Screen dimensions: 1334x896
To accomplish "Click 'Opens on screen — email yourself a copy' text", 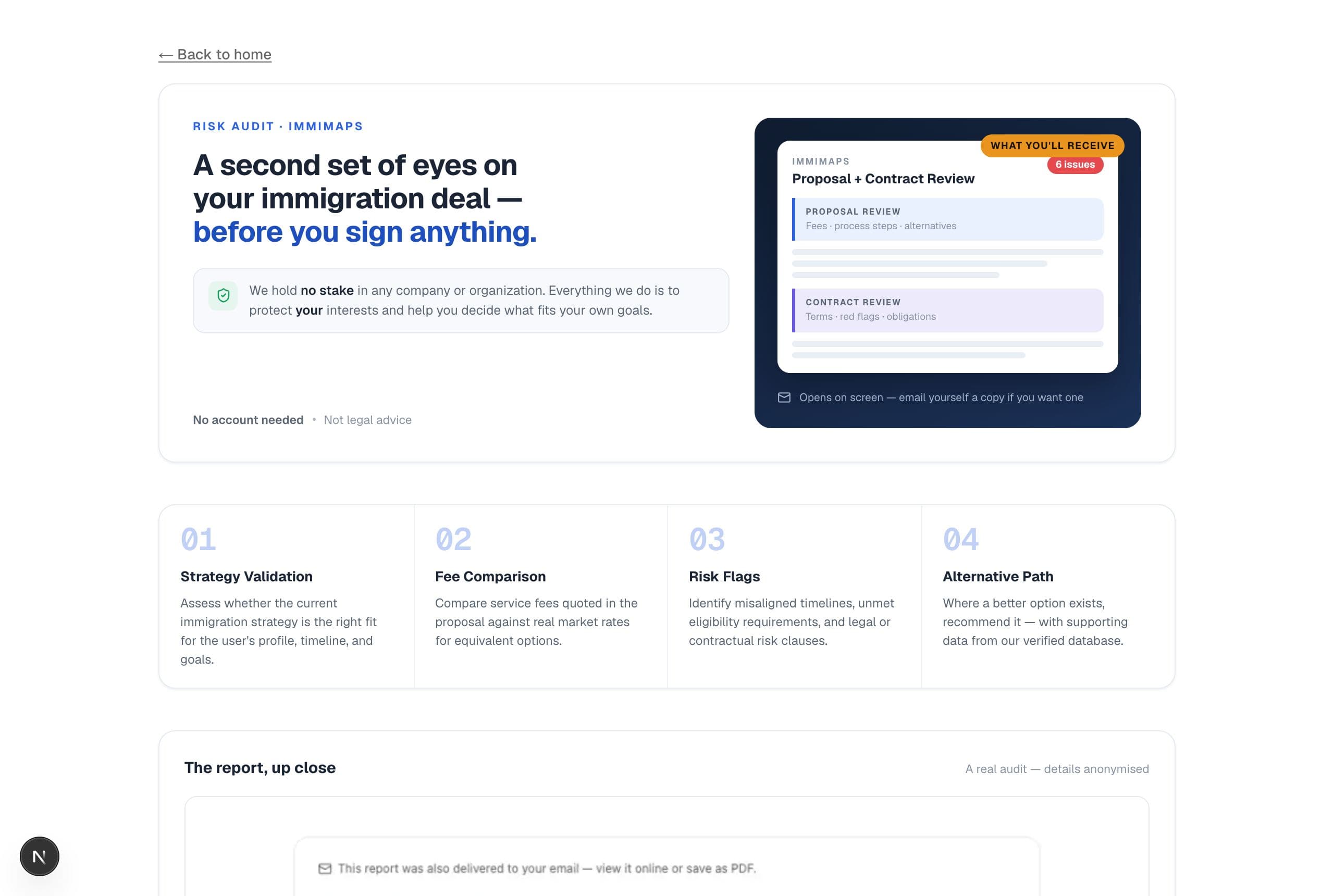I will [941, 397].
